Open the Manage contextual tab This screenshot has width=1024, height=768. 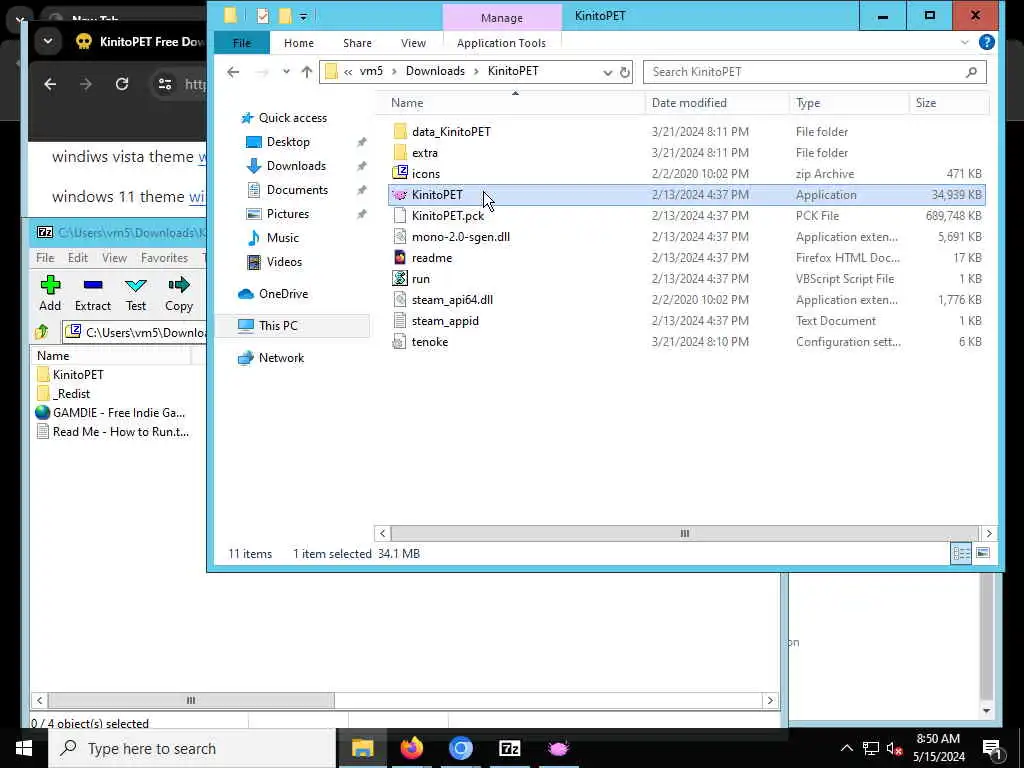(x=502, y=18)
